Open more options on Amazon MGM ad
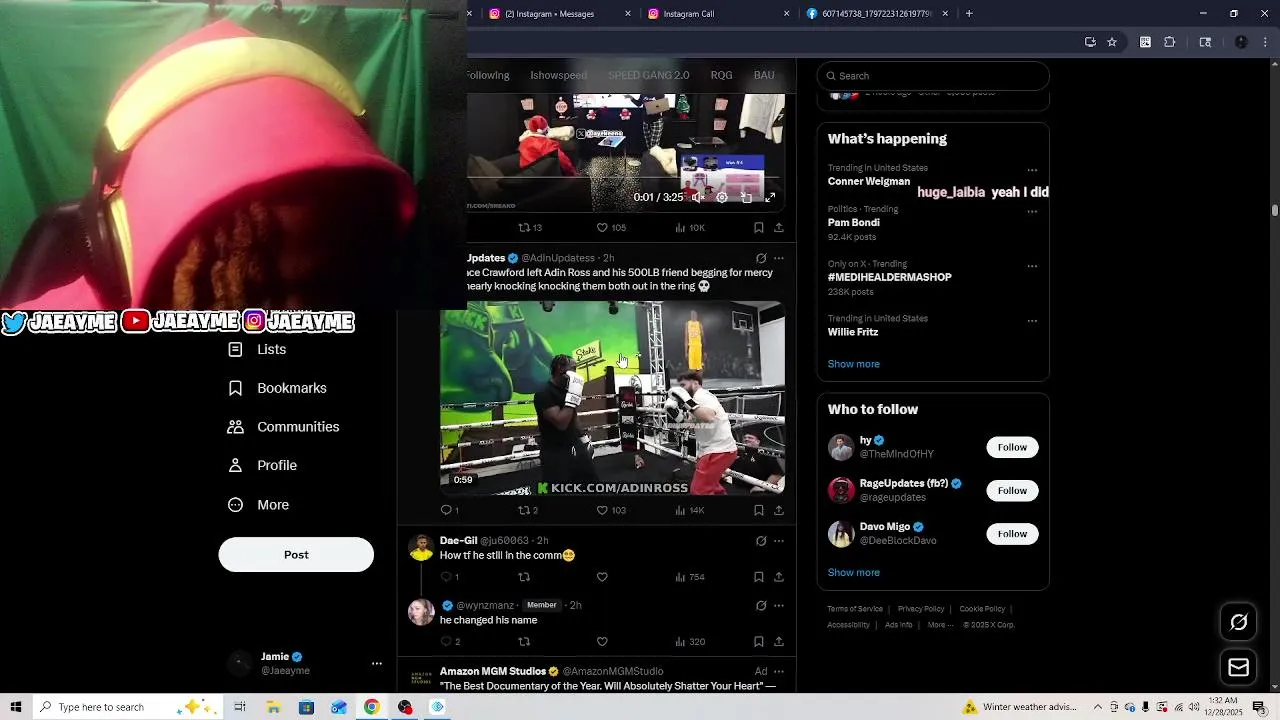The height and width of the screenshot is (720, 1280). click(779, 671)
